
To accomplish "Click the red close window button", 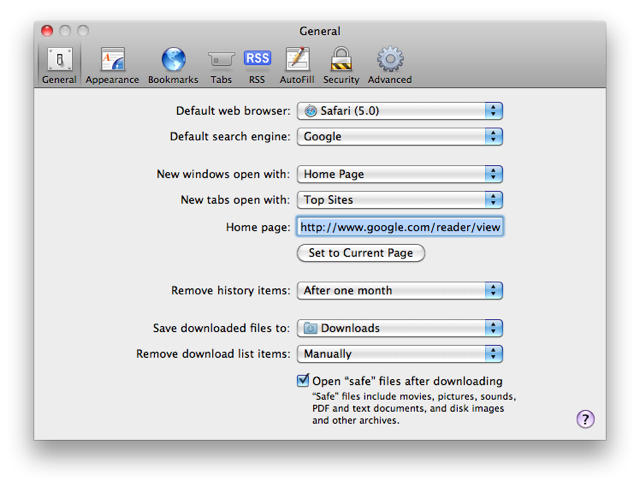I will point(47,31).
